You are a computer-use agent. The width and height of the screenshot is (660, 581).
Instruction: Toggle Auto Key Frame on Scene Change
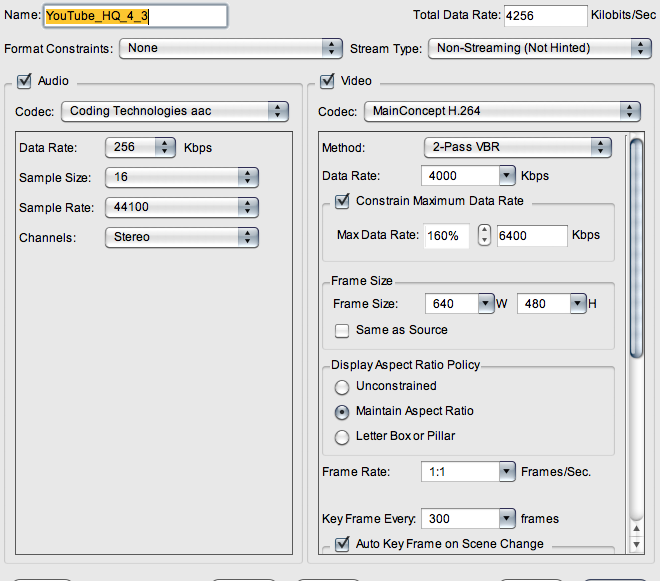[x=342, y=544]
